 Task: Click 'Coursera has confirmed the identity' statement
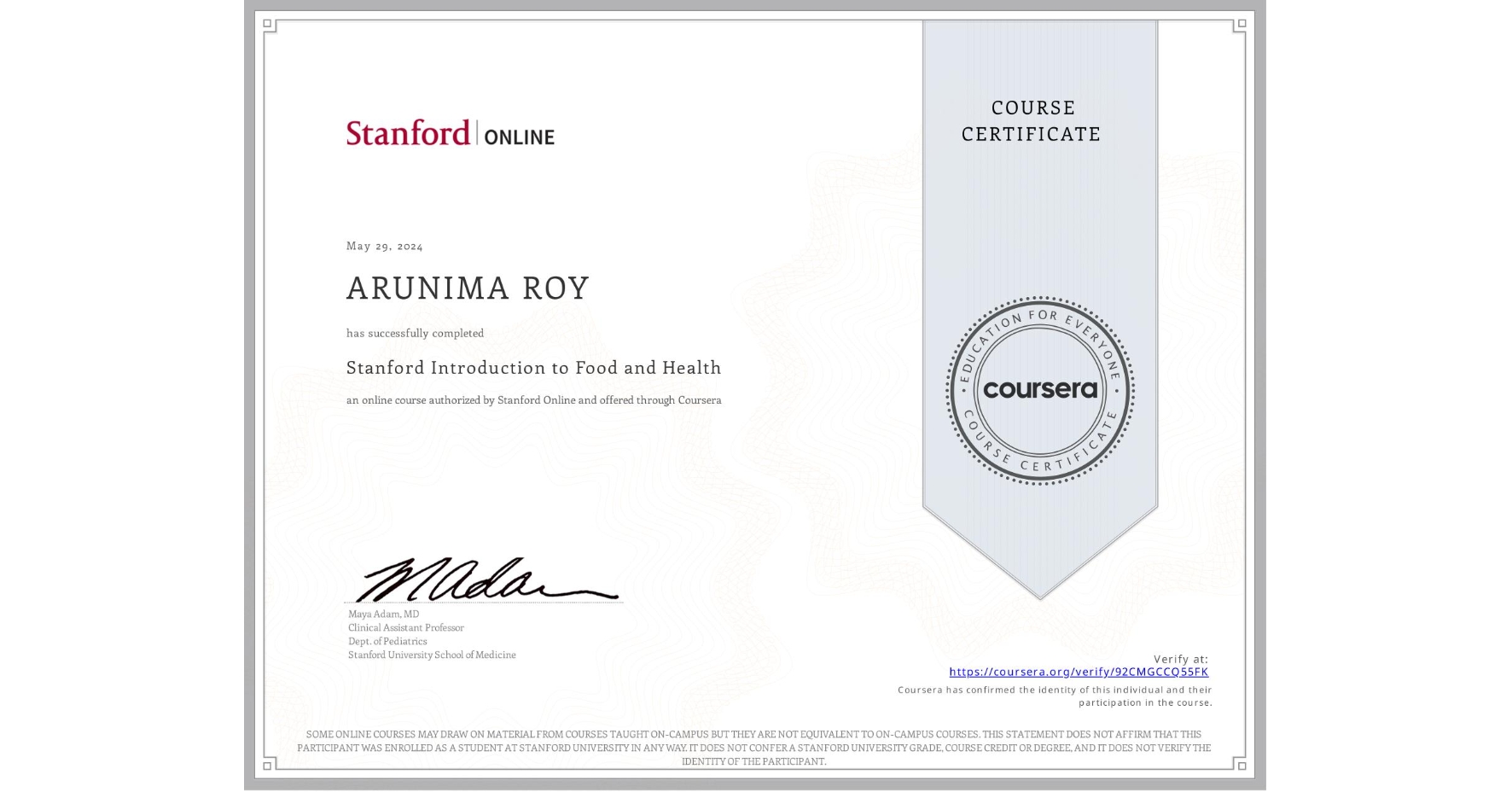pyautogui.click(x=1055, y=696)
